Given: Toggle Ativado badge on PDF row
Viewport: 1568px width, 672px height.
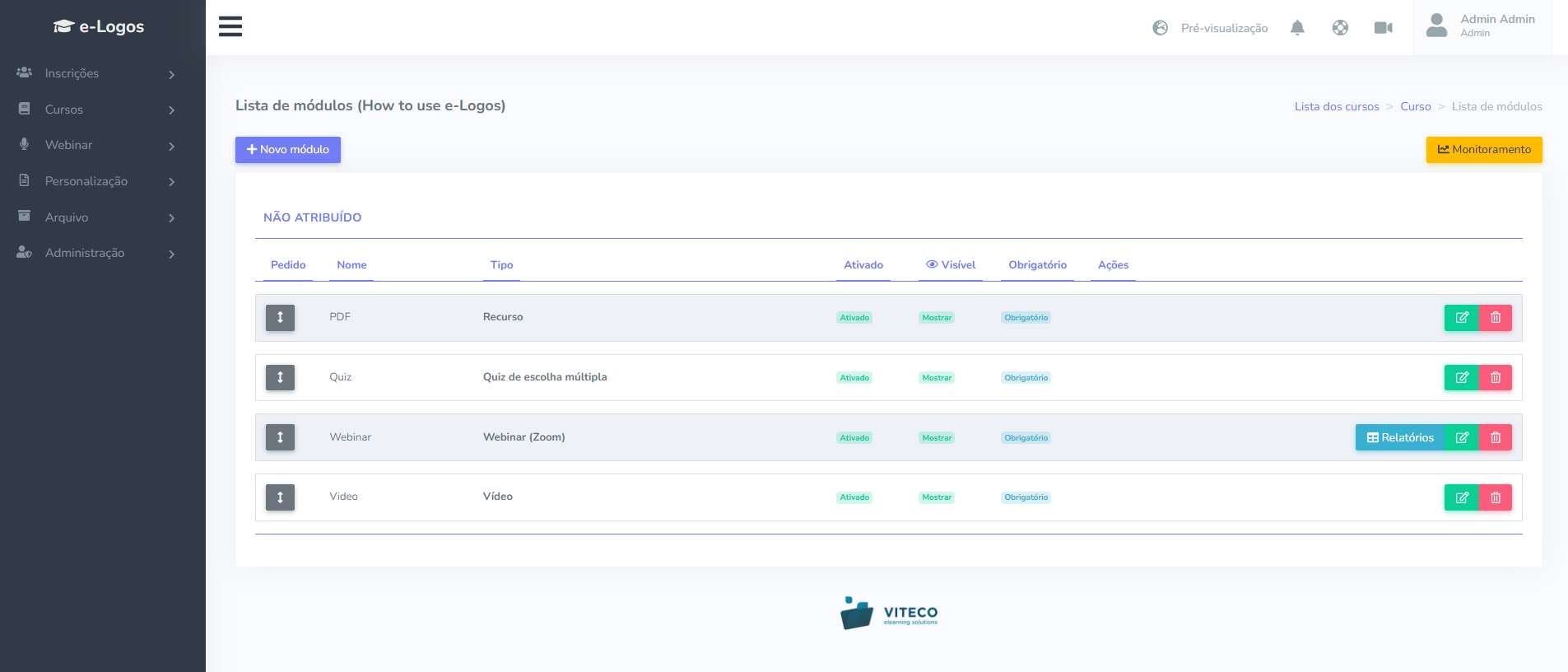Looking at the screenshot, I should (854, 318).
